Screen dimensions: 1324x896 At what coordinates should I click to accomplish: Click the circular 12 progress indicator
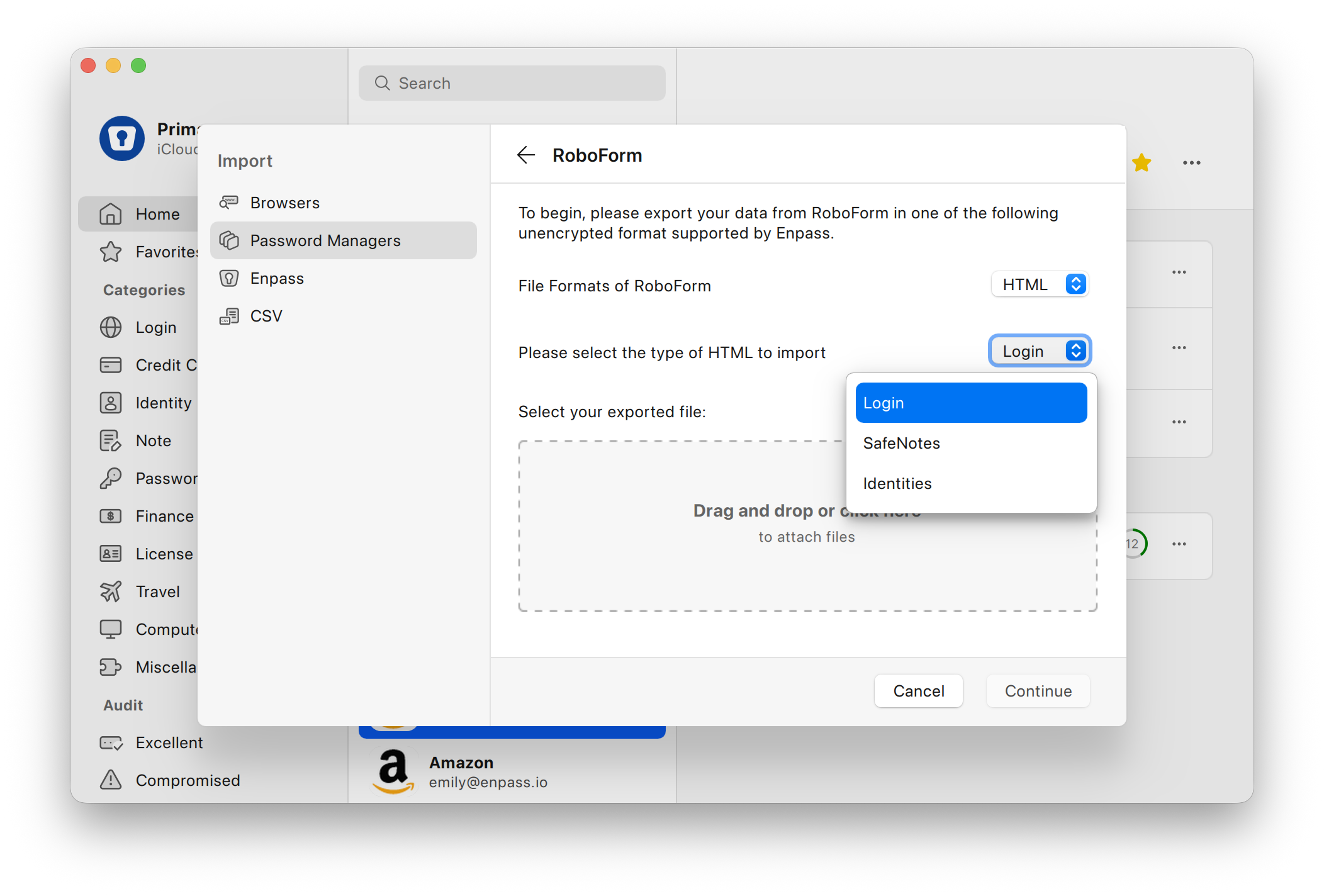tap(1136, 544)
